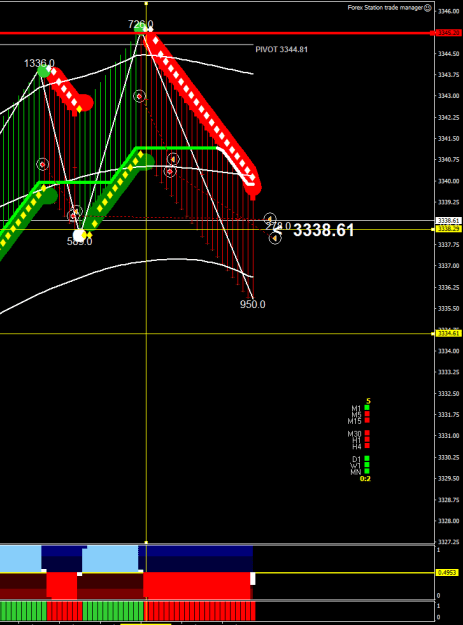Click the M30 timeframe red square
Screen dimensions: 463x625
367,432
